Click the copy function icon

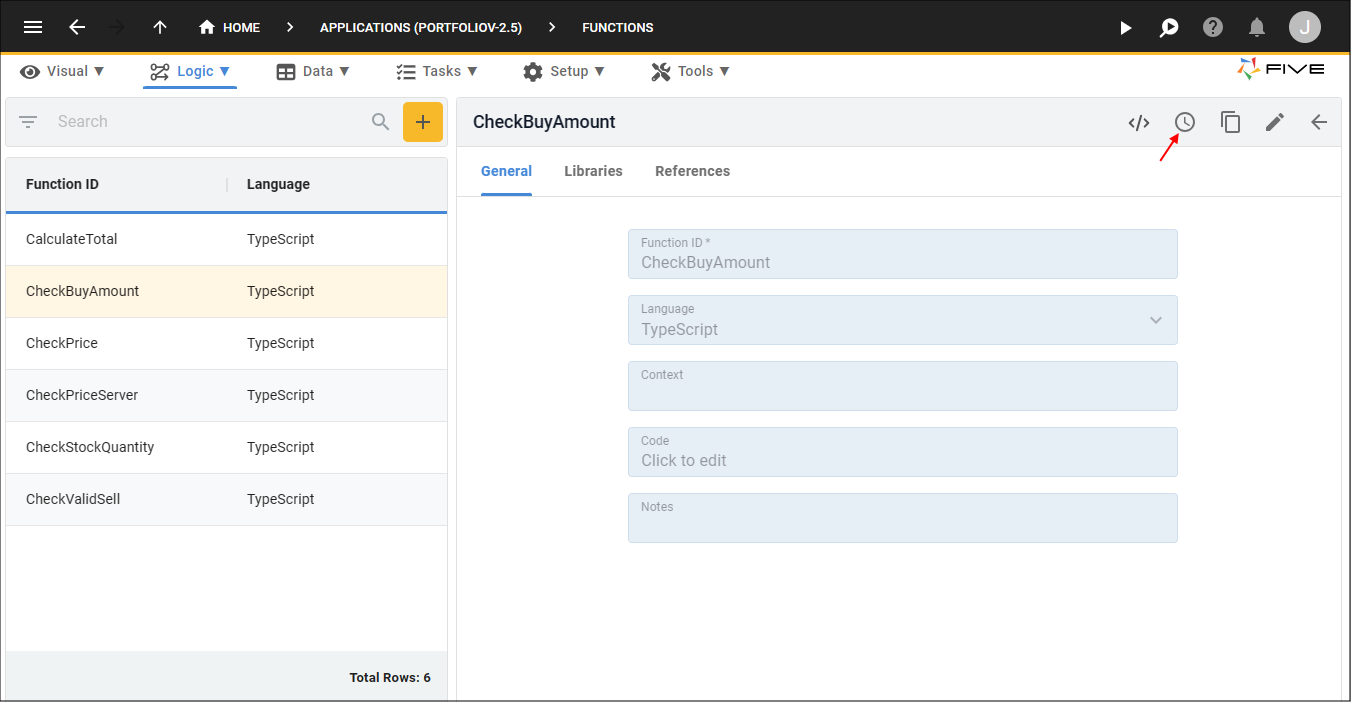coord(1231,122)
